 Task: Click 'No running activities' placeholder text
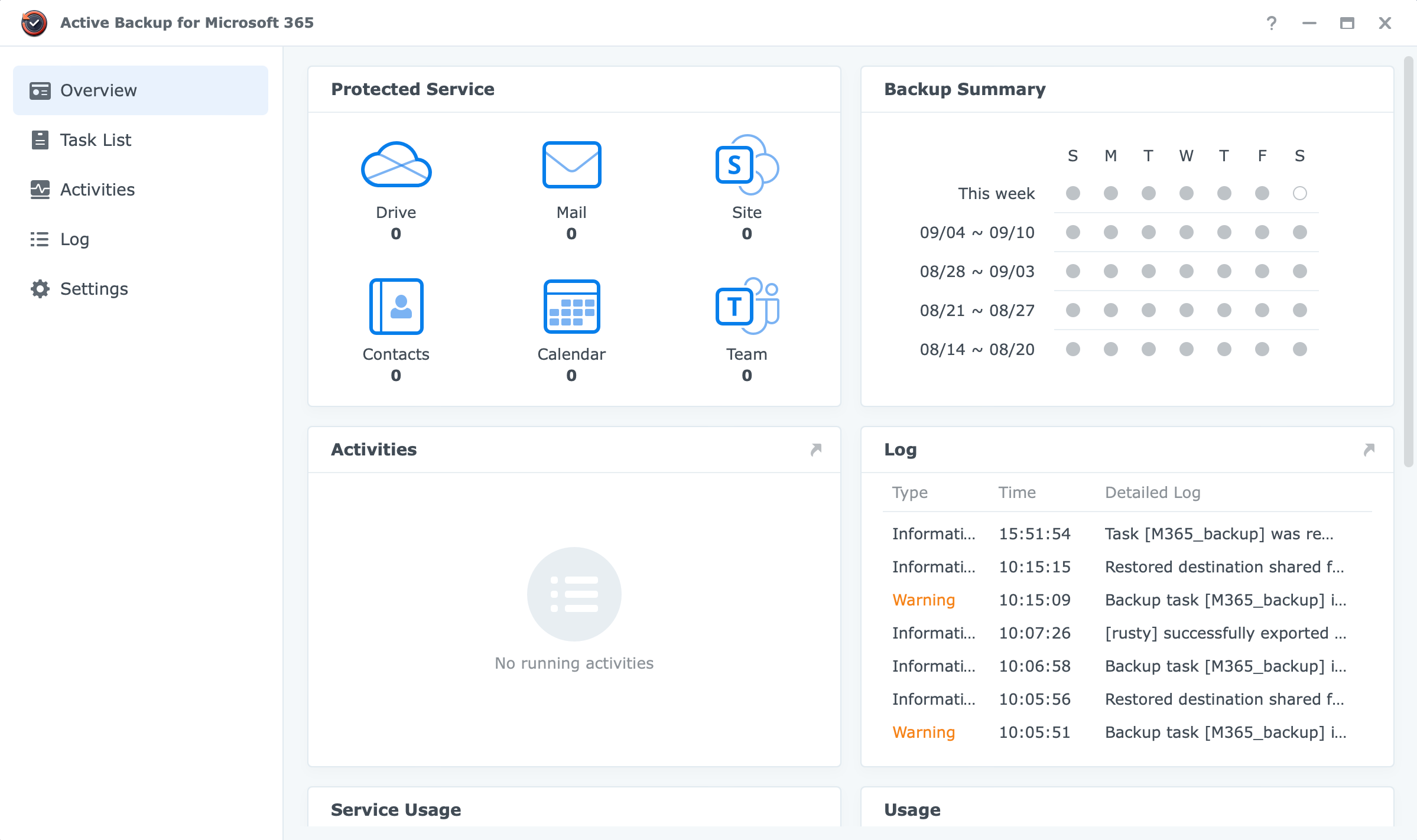click(574, 663)
